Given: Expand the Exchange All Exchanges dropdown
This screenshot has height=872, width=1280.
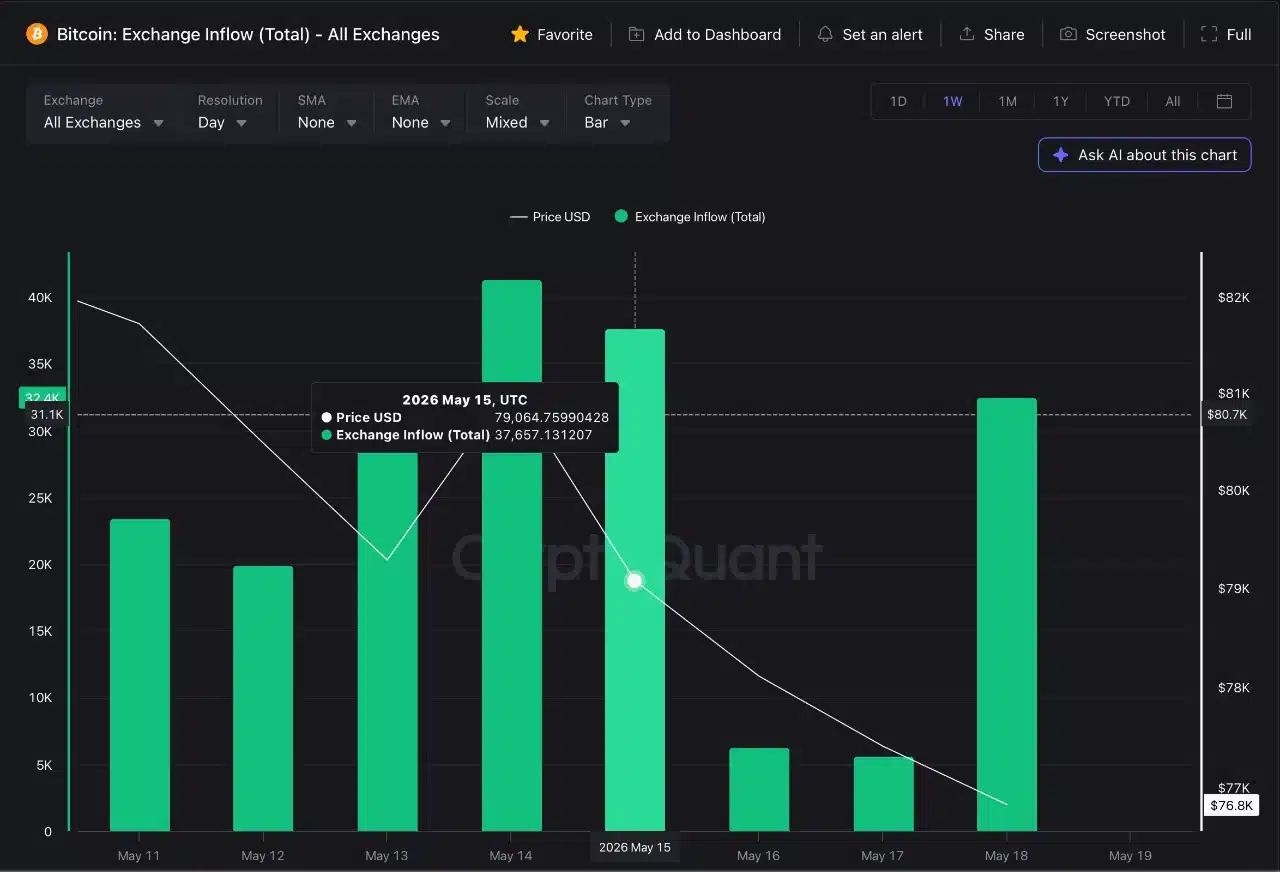Looking at the screenshot, I should pos(104,113).
